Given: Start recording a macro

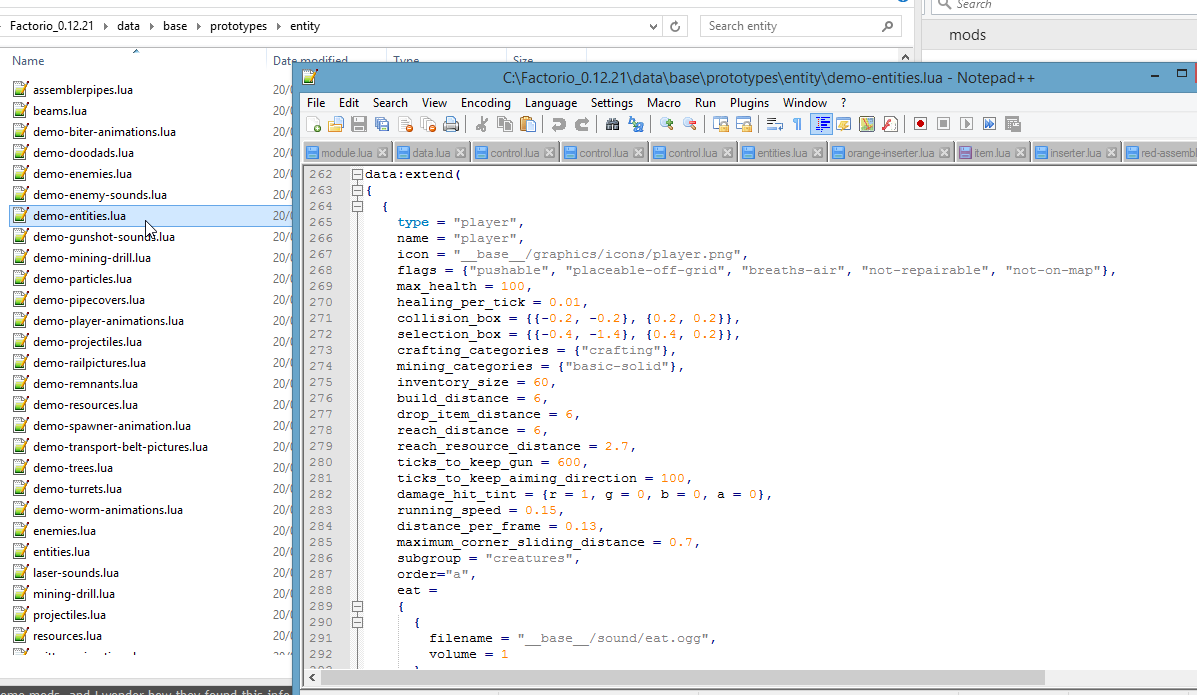Looking at the screenshot, I should (921, 124).
